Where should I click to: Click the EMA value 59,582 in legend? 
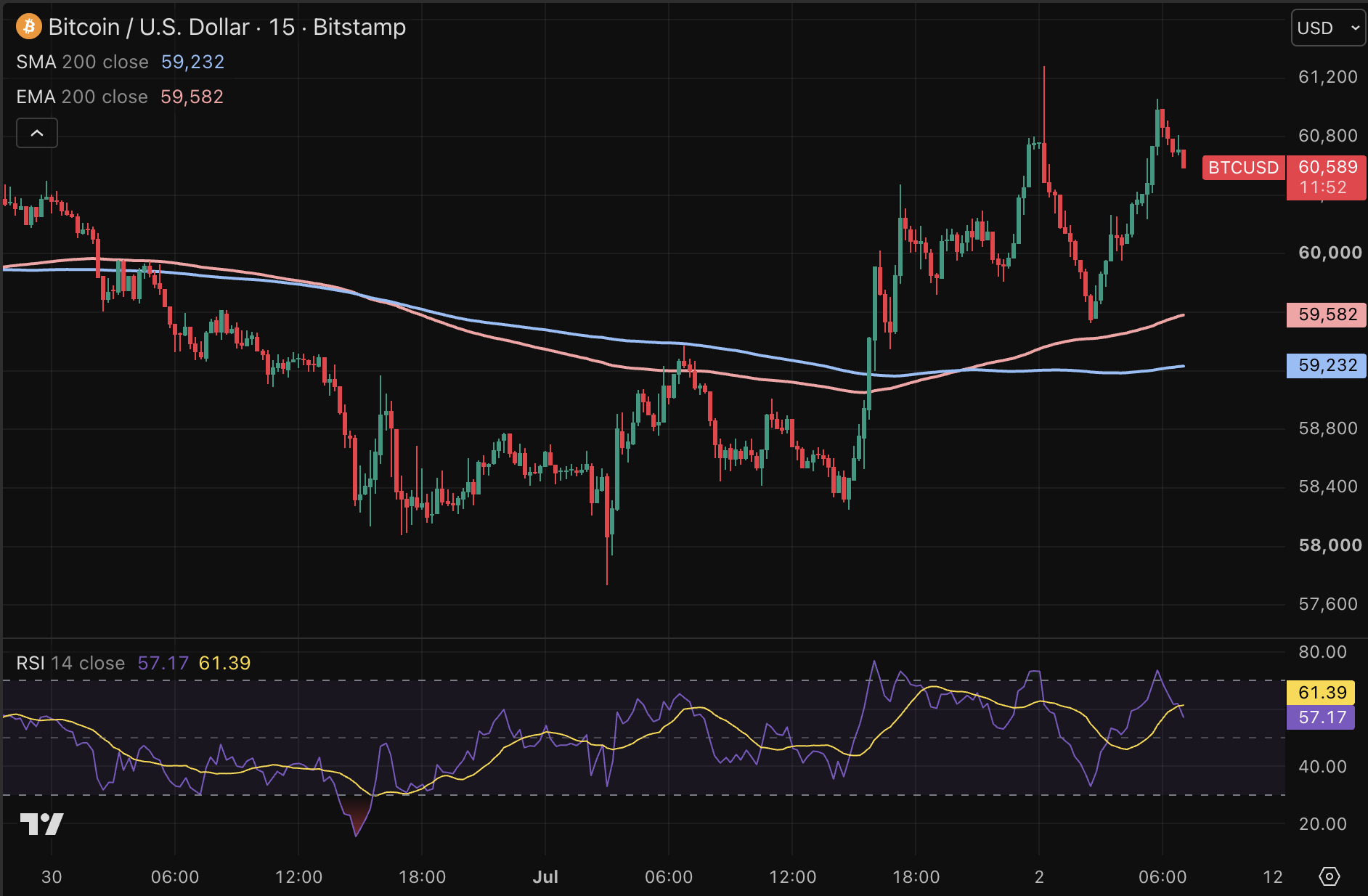point(192,97)
